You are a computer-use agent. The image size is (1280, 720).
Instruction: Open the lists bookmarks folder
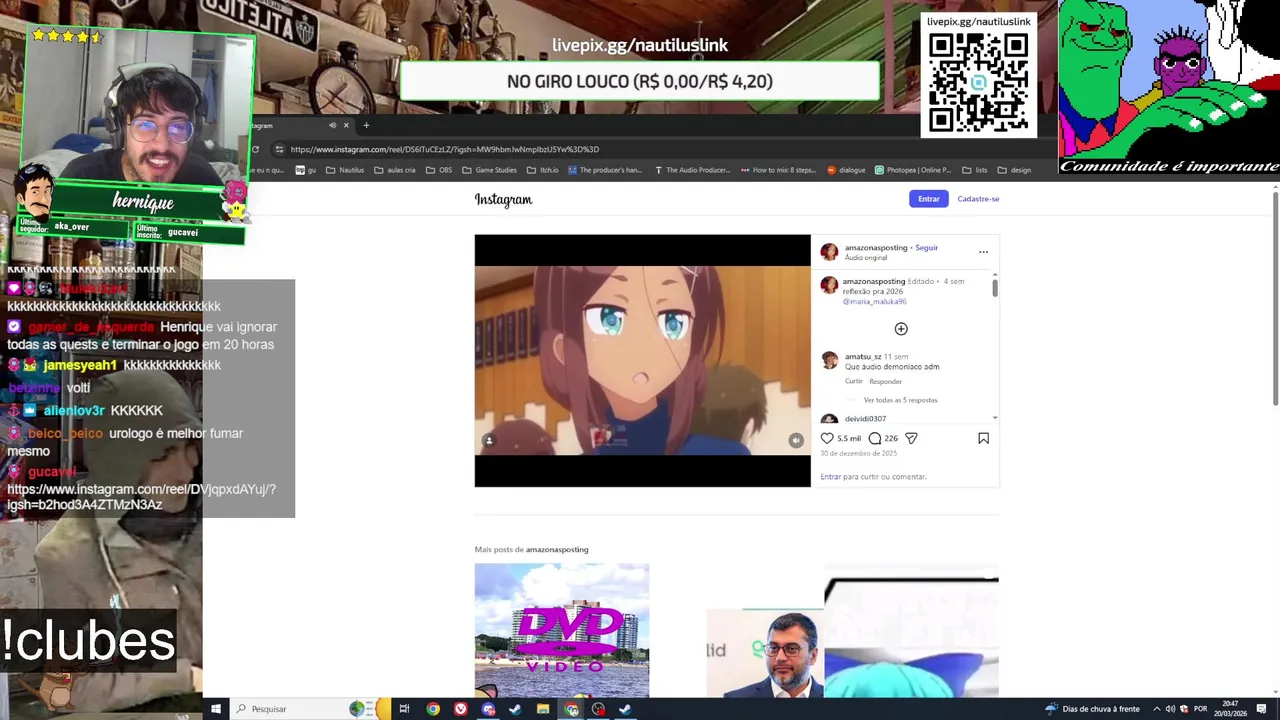pos(975,170)
